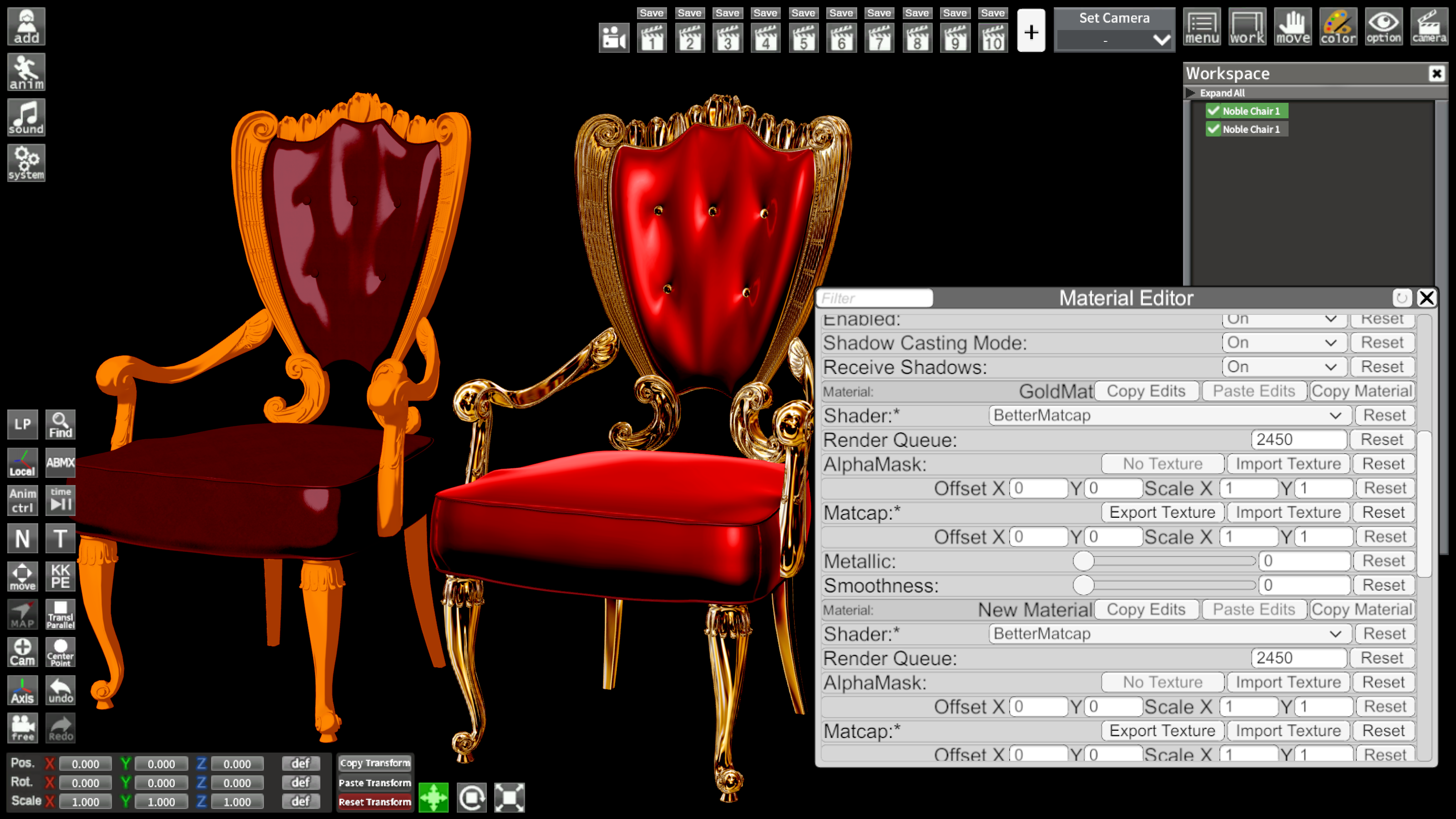Save camera to slot 3
The image size is (1456, 819).
pos(728,13)
